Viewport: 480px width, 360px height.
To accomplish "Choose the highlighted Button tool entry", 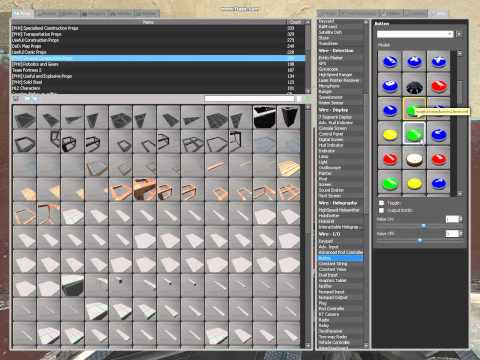I will point(340,258).
